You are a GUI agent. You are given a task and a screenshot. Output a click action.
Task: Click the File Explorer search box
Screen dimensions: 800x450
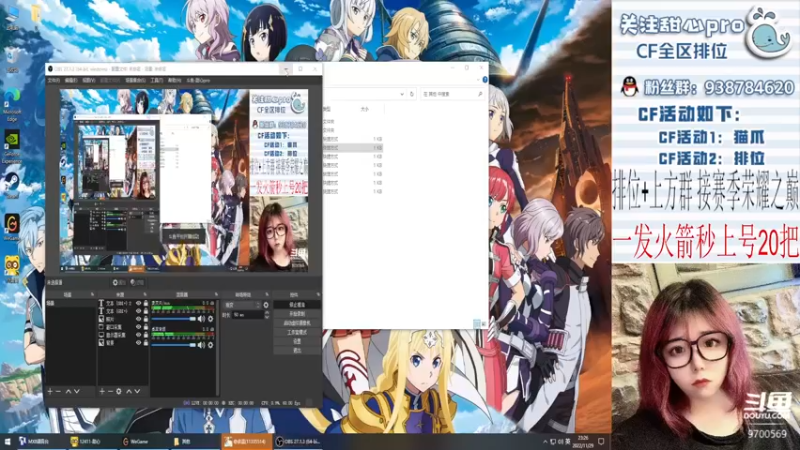click(452, 94)
